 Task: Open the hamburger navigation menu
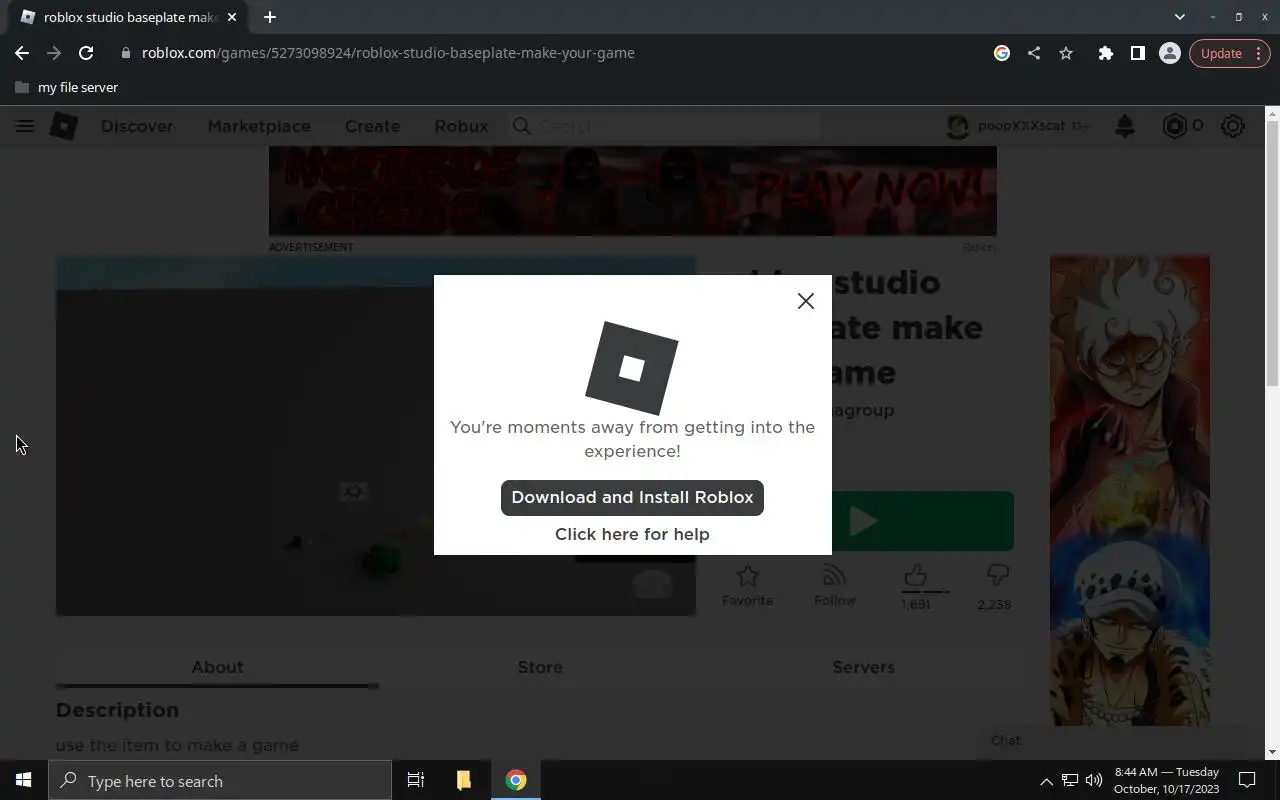tap(25, 126)
